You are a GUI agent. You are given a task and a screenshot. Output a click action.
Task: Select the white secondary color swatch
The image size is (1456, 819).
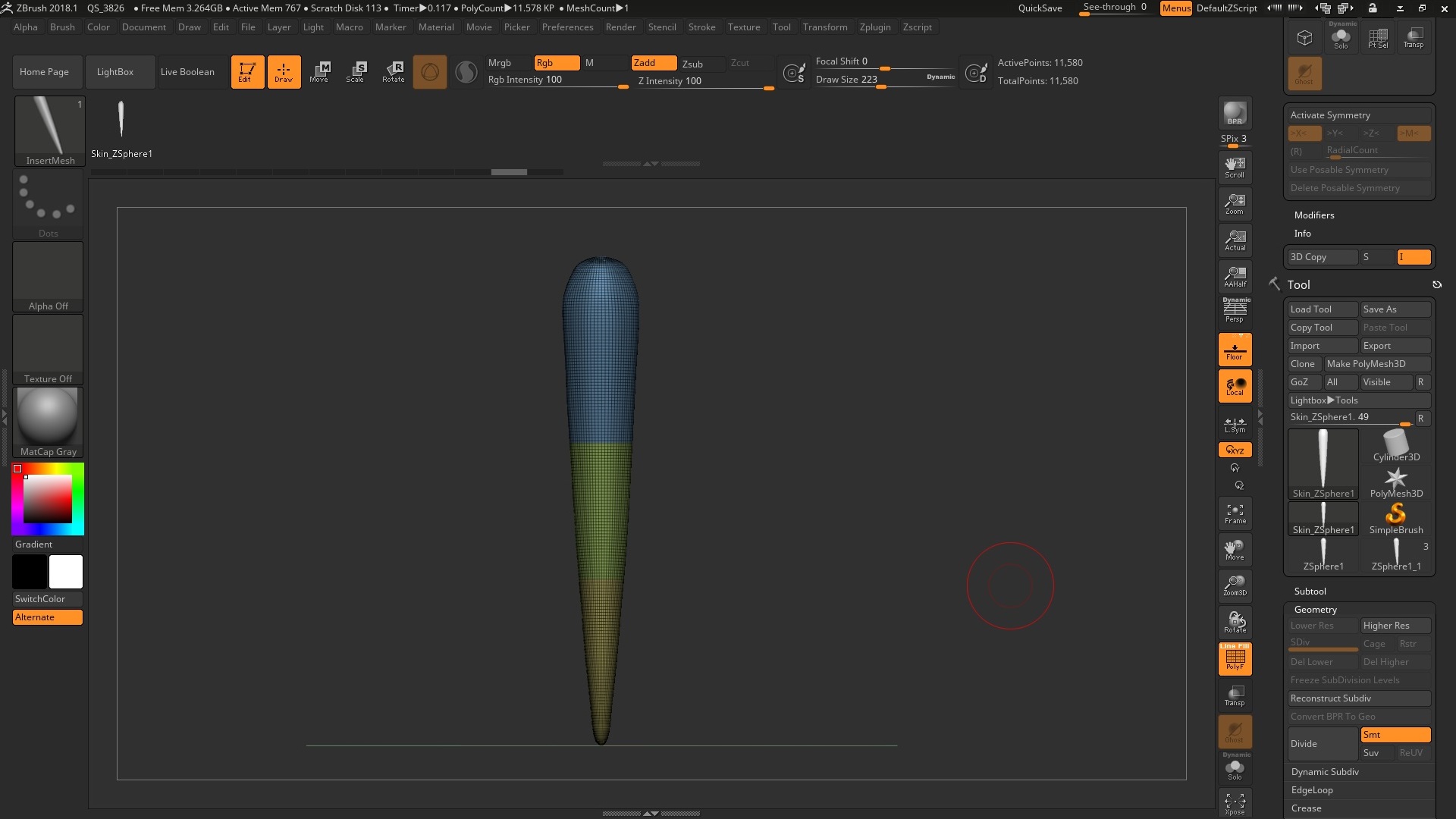point(66,572)
